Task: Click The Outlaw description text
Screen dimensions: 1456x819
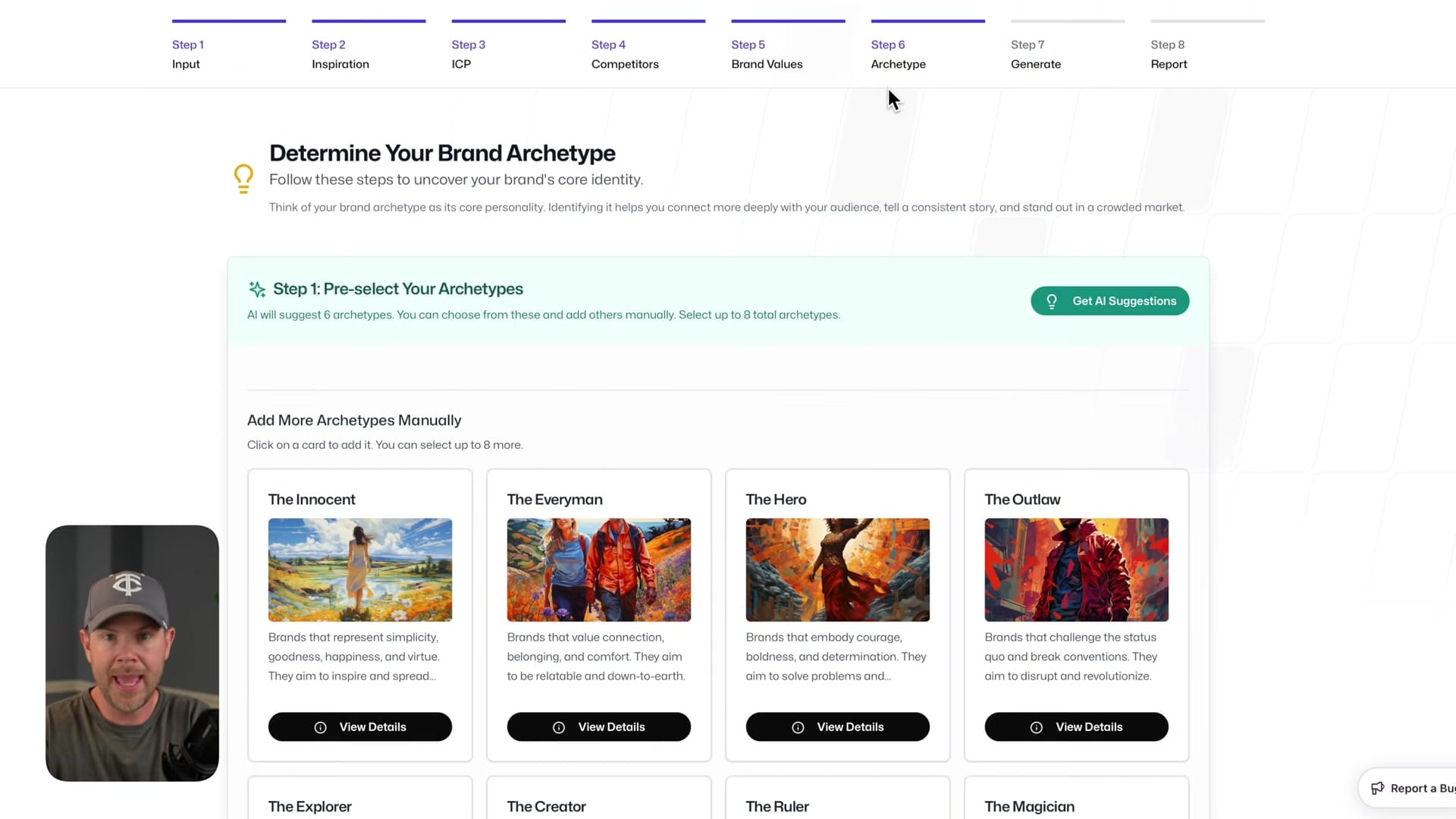Action: (1071, 657)
